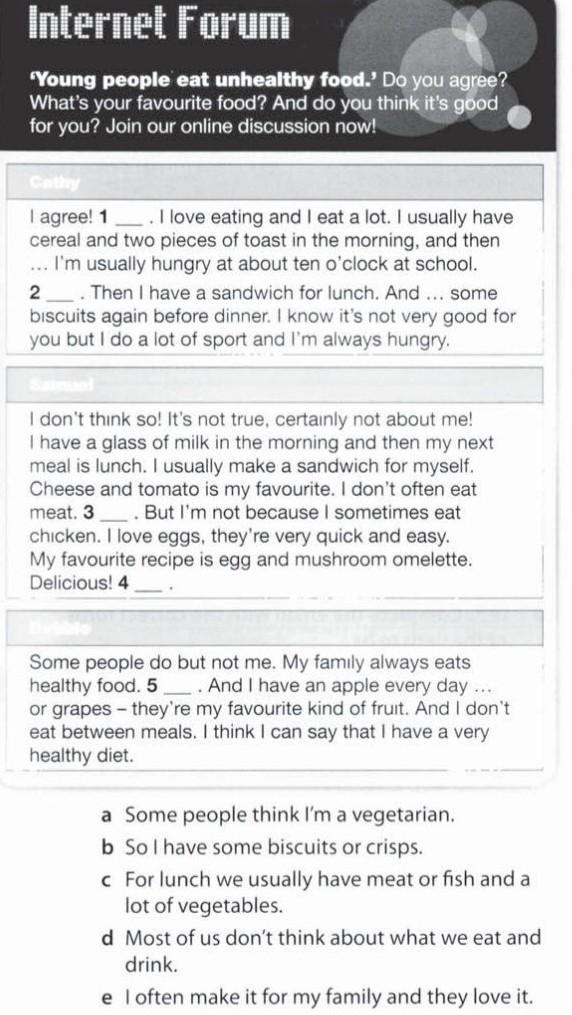
Task: Select the small grey circle in the banner
Action: (520, 118)
